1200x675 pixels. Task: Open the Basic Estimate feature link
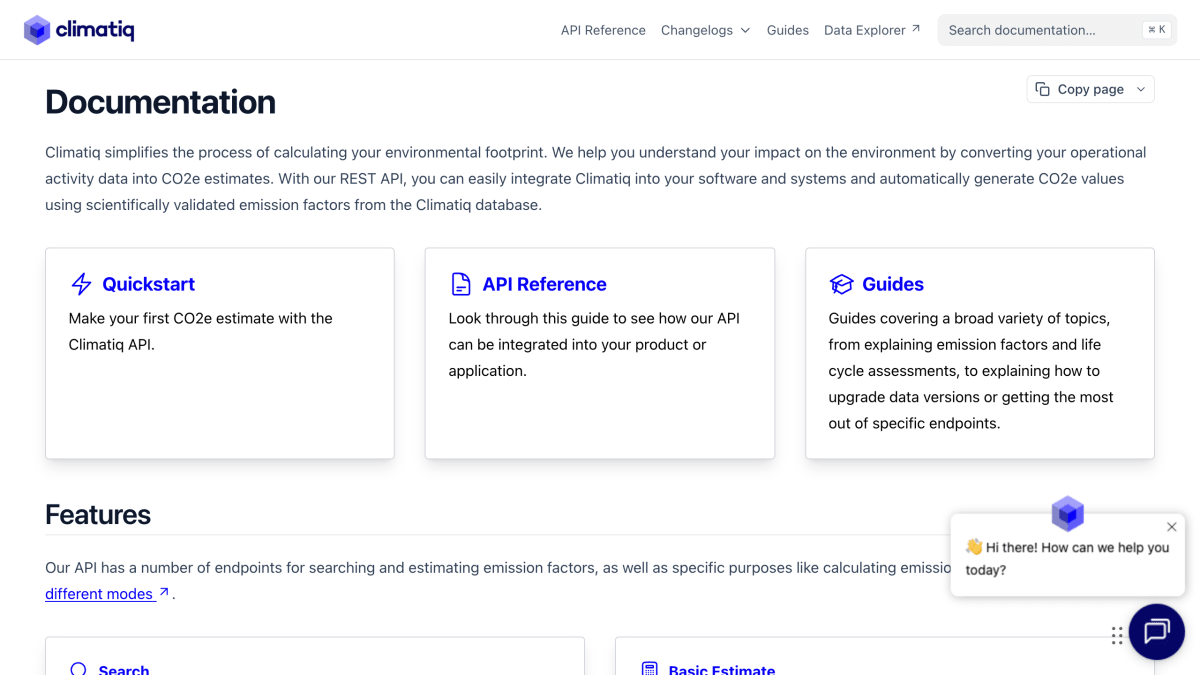tap(722, 669)
